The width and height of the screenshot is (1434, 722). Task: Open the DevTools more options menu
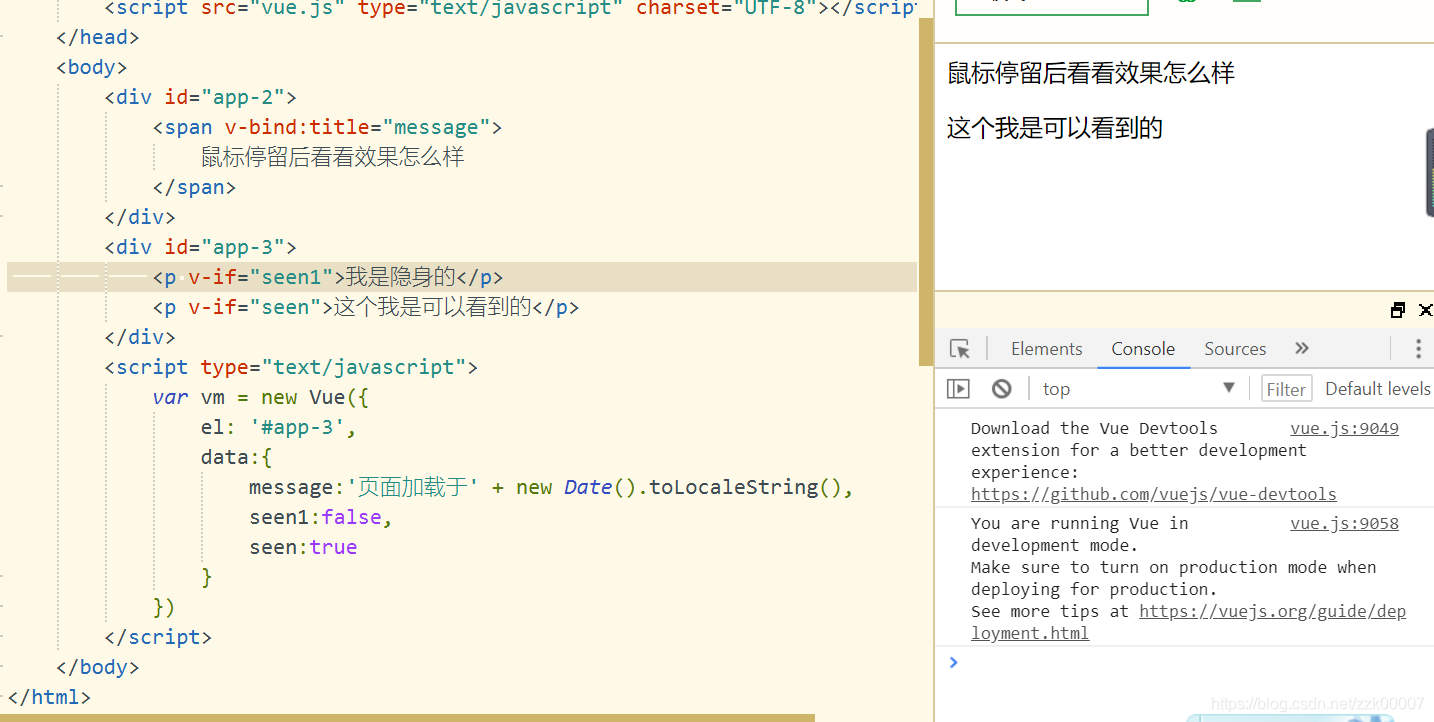pos(1418,349)
